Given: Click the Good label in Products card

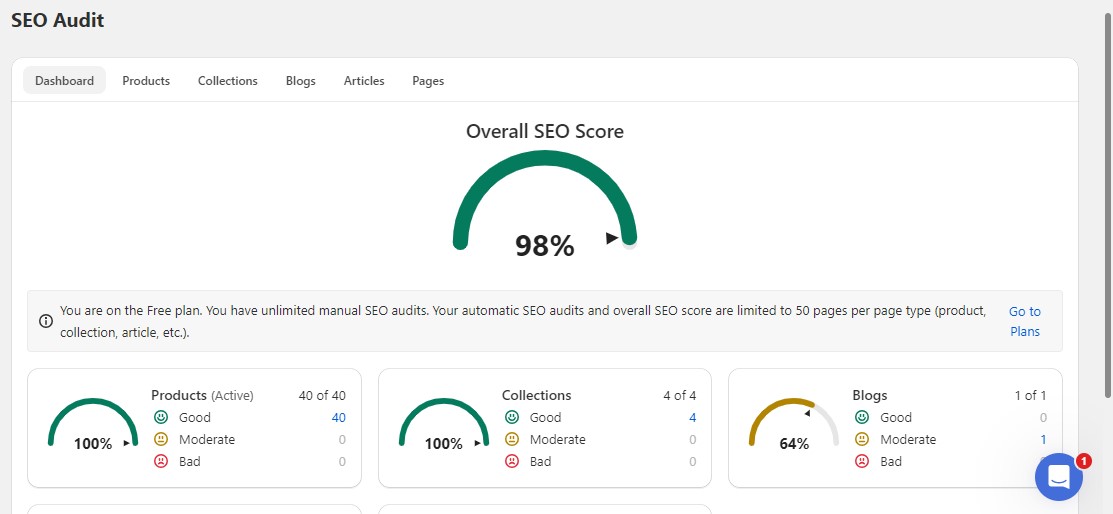Looking at the screenshot, I should coord(194,417).
